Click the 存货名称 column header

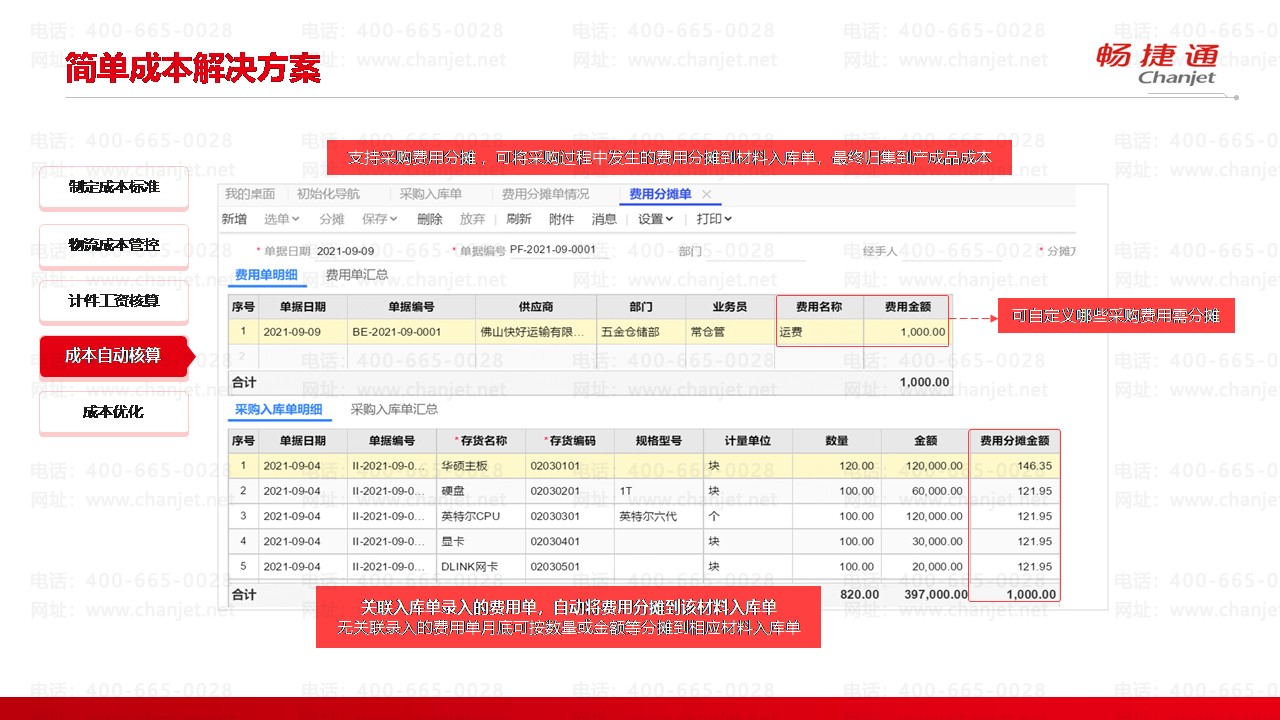(x=480, y=441)
